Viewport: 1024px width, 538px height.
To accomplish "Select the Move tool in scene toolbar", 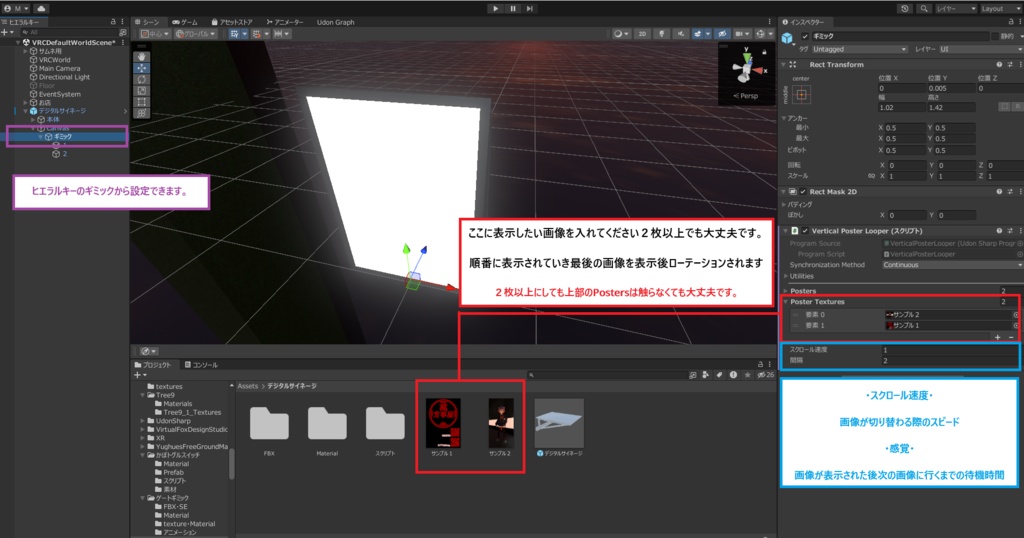I will [x=142, y=68].
